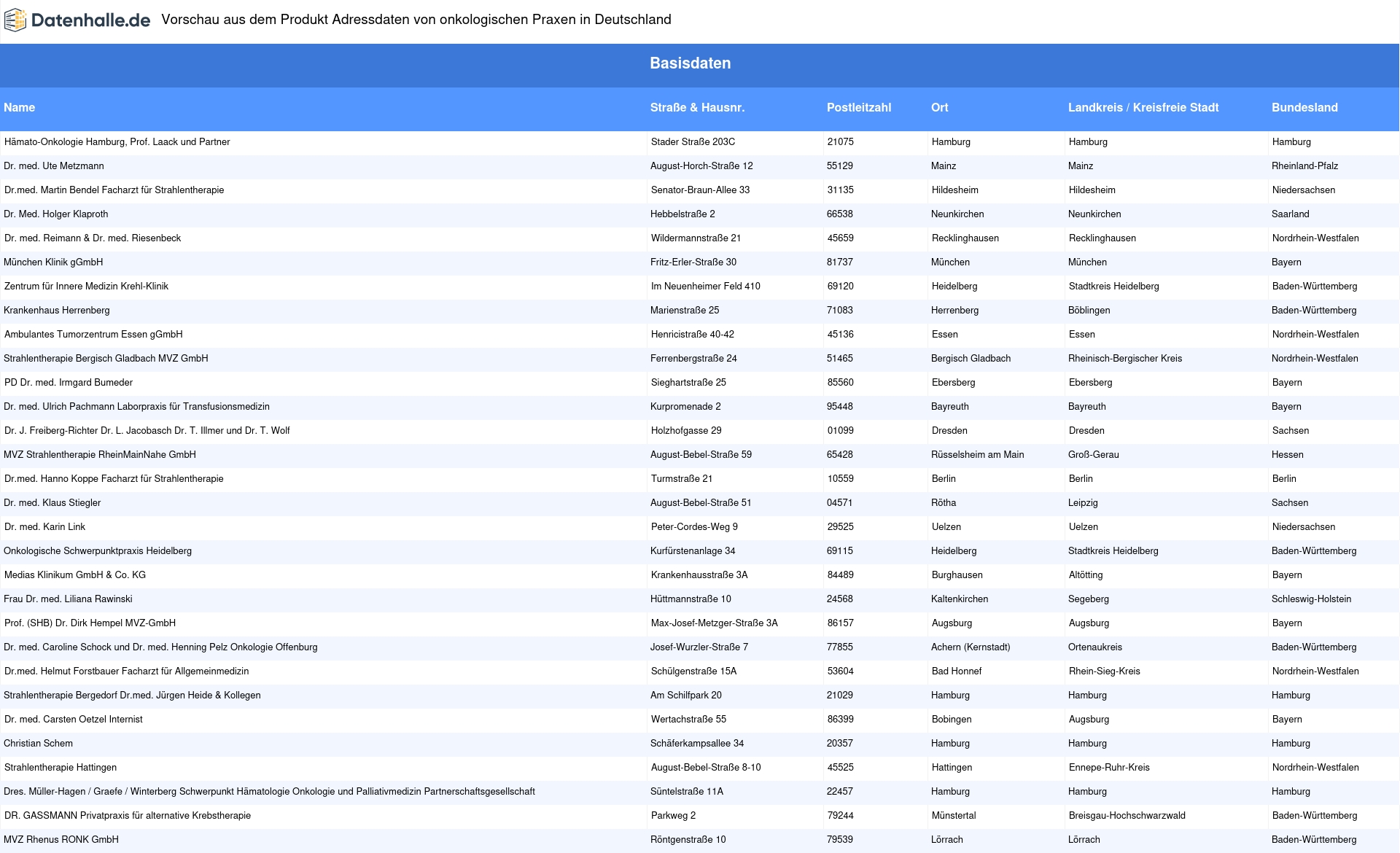Select Dr.med. Hanno Koppe Facharzt für Strahlentherapie
This screenshot has width=1400, height=853.
click(x=114, y=479)
